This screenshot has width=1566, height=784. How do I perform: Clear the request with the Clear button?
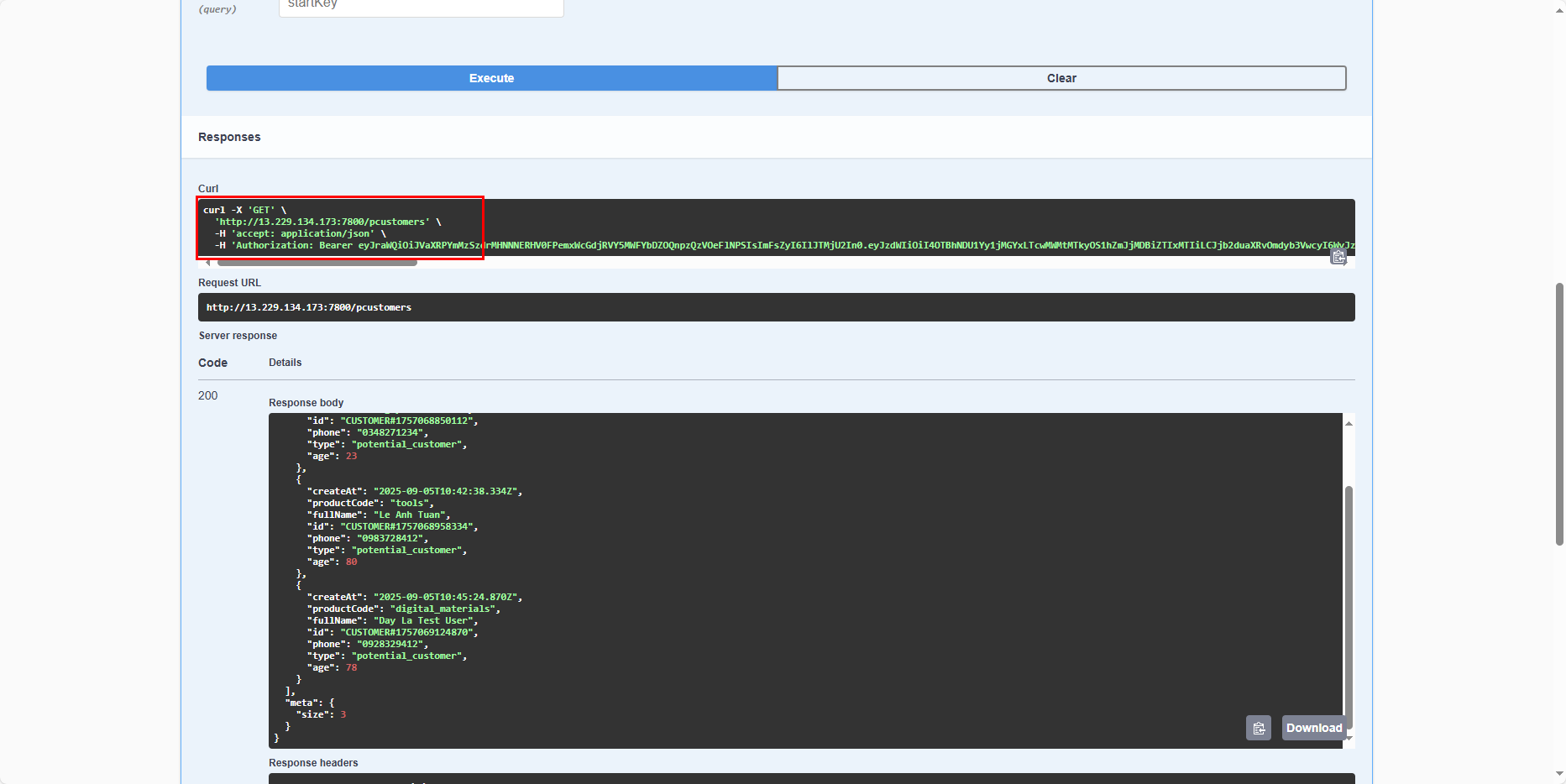1061,78
